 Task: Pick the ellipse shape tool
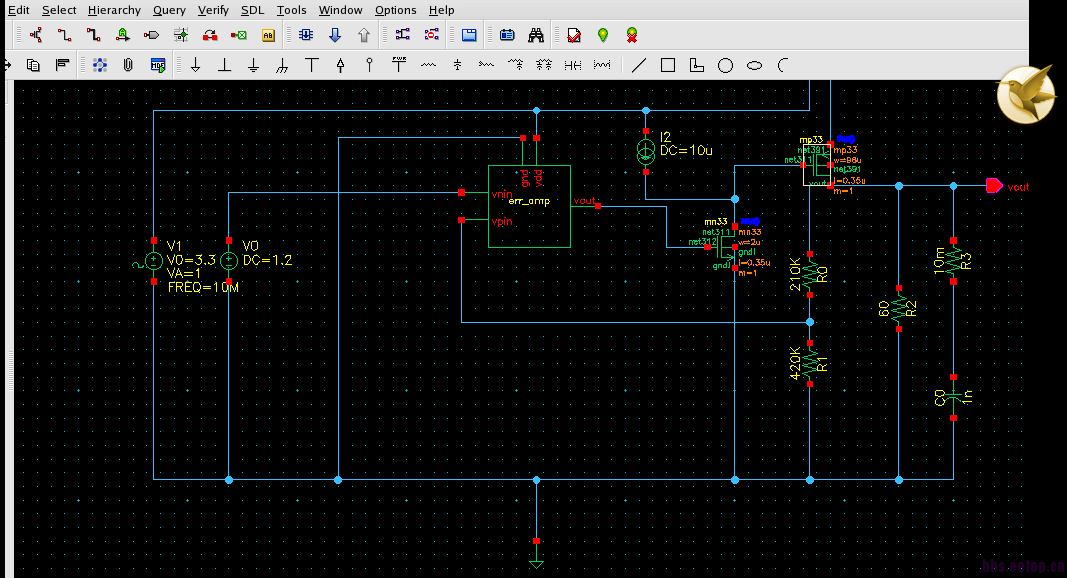click(755, 66)
